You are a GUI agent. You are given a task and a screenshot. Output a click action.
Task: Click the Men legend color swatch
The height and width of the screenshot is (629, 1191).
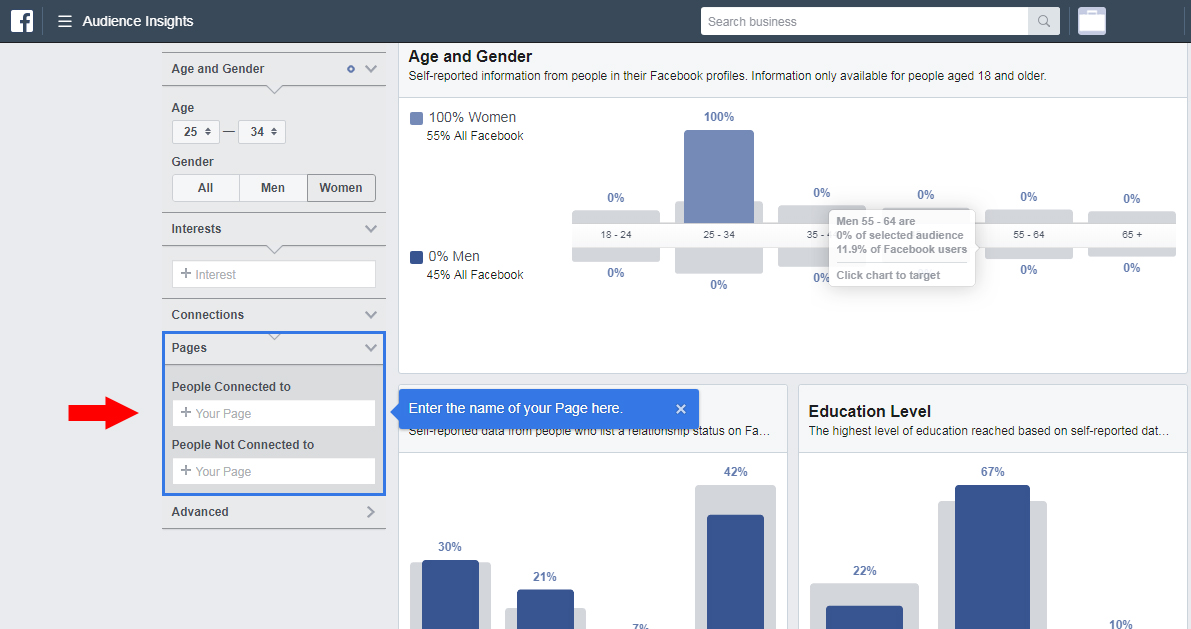[x=416, y=258]
